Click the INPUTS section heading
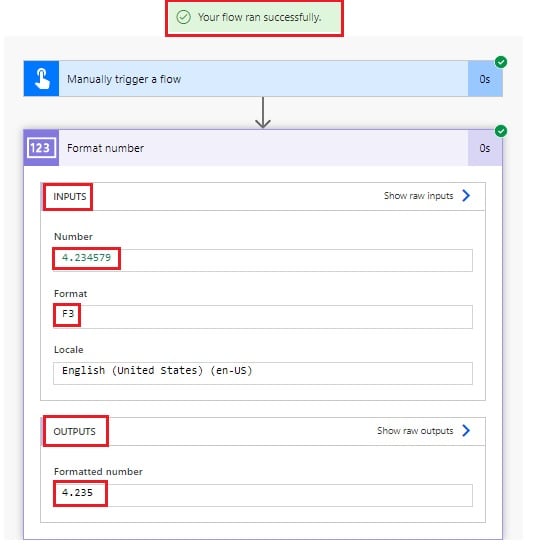The width and height of the screenshot is (535, 553). point(69,196)
